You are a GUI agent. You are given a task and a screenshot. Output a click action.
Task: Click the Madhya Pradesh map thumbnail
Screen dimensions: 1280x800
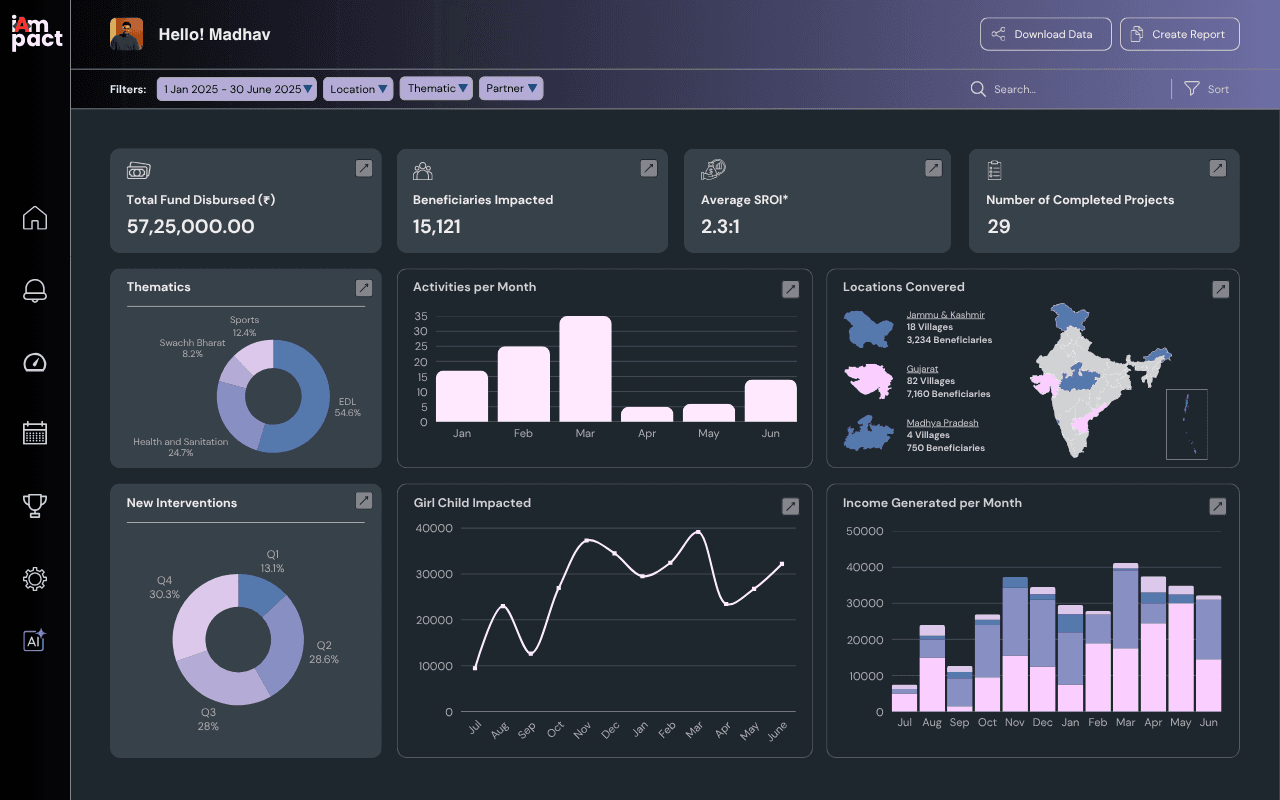tap(868, 435)
